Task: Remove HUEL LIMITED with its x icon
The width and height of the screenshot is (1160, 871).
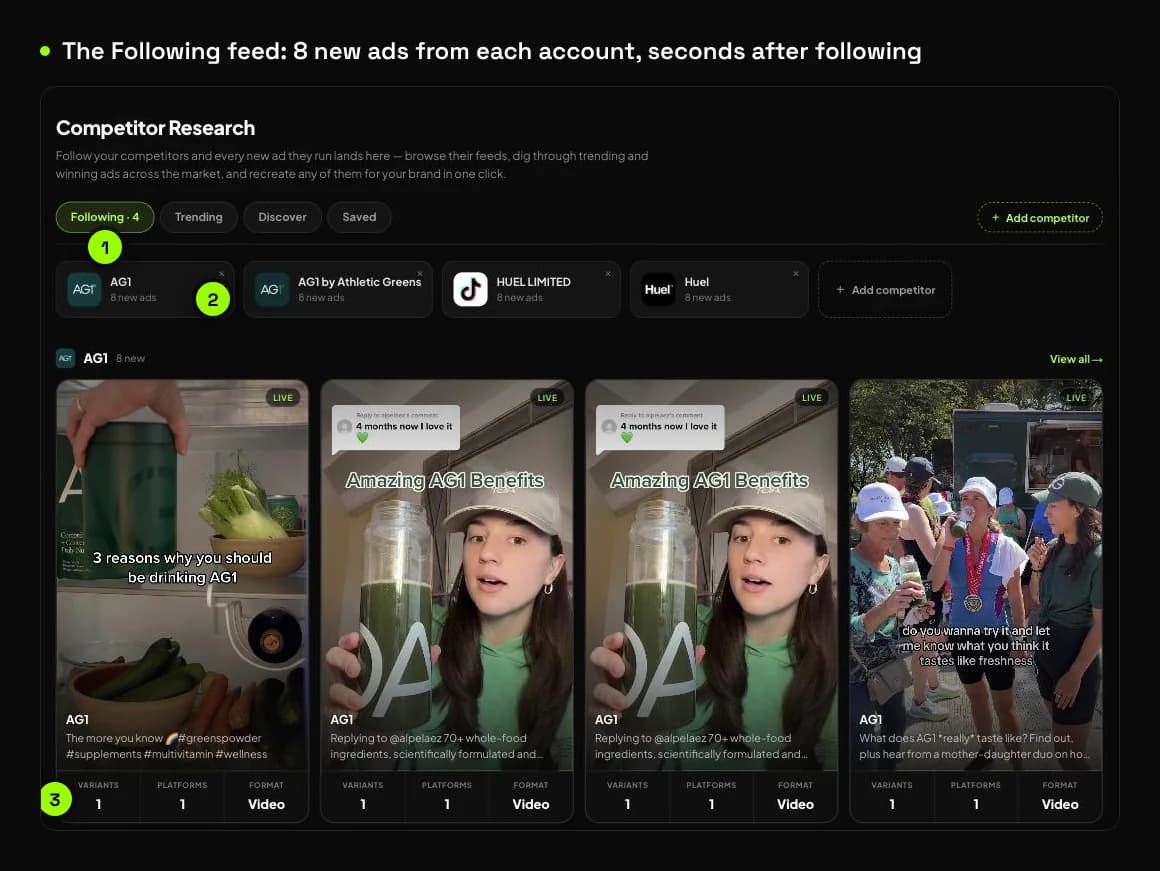Action: [x=608, y=274]
